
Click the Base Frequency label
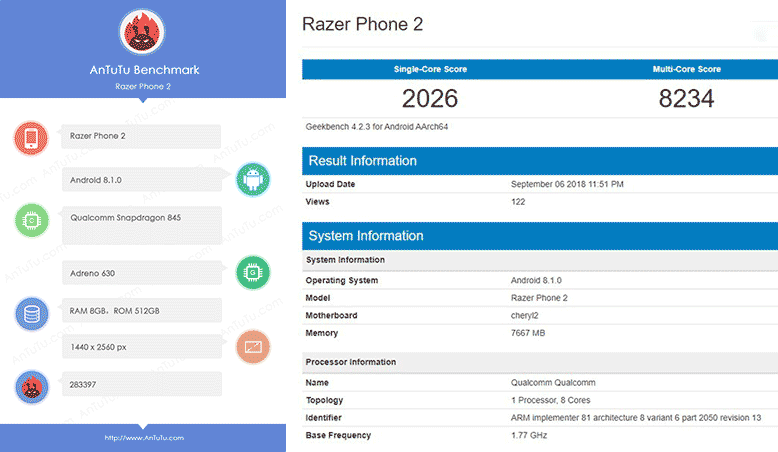(x=338, y=435)
